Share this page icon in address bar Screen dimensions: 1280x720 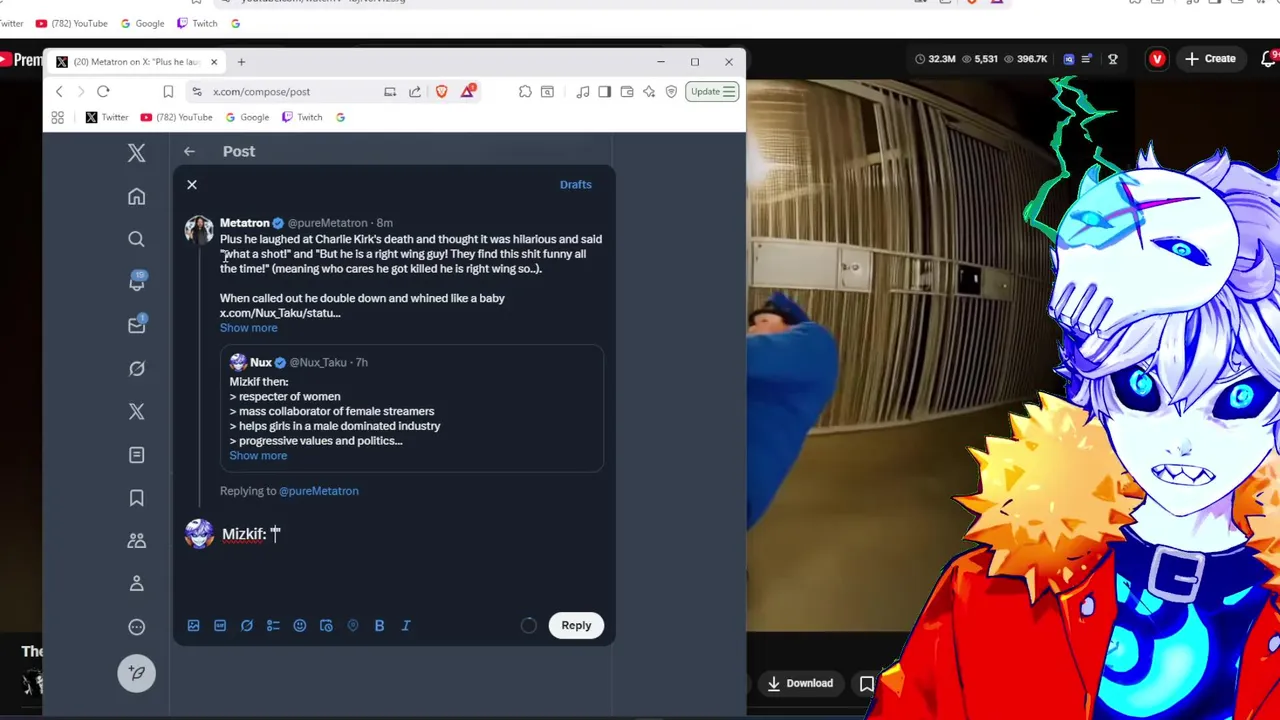(x=415, y=92)
